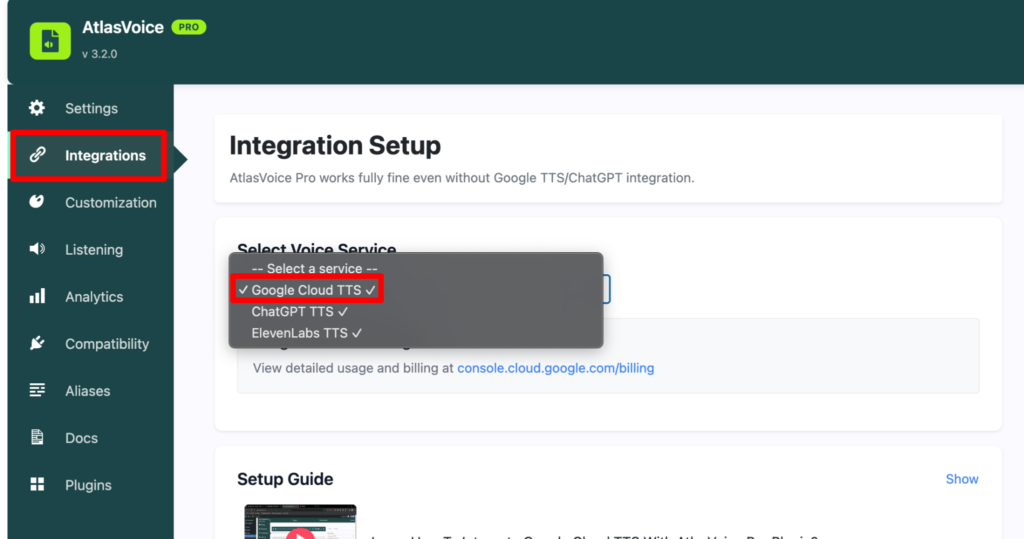Open the Compatibility section

pyautogui.click(x=91, y=343)
